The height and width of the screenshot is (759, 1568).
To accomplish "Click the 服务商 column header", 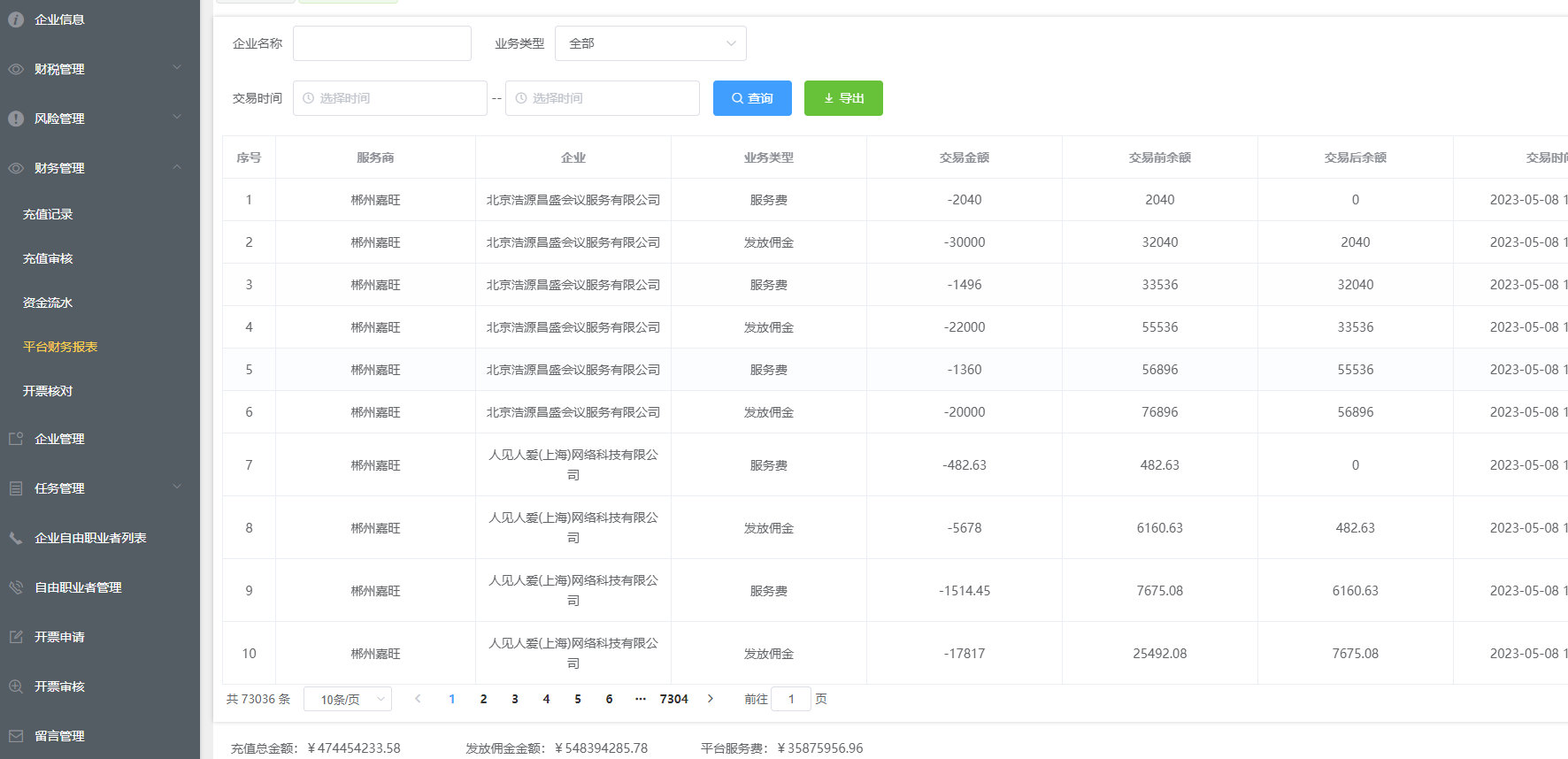I will pos(375,157).
